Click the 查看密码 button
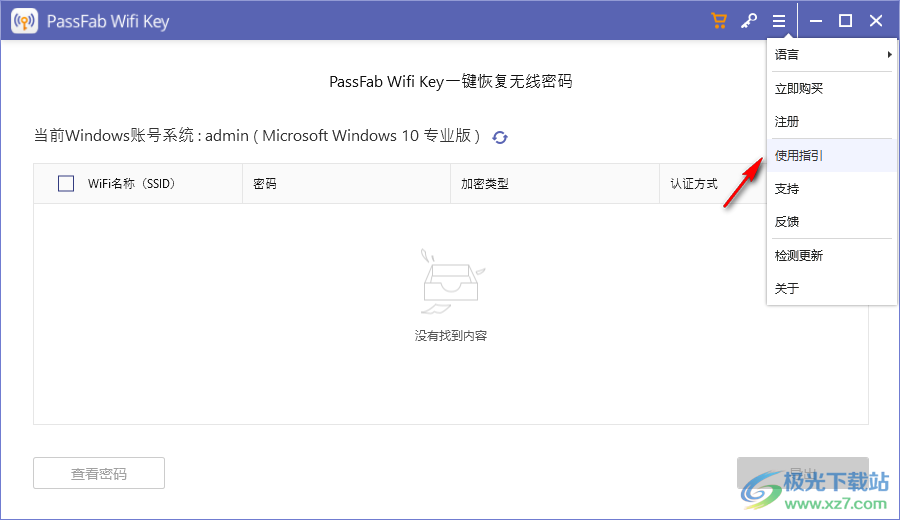This screenshot has width=900, height=520. (x=99, y=474)
